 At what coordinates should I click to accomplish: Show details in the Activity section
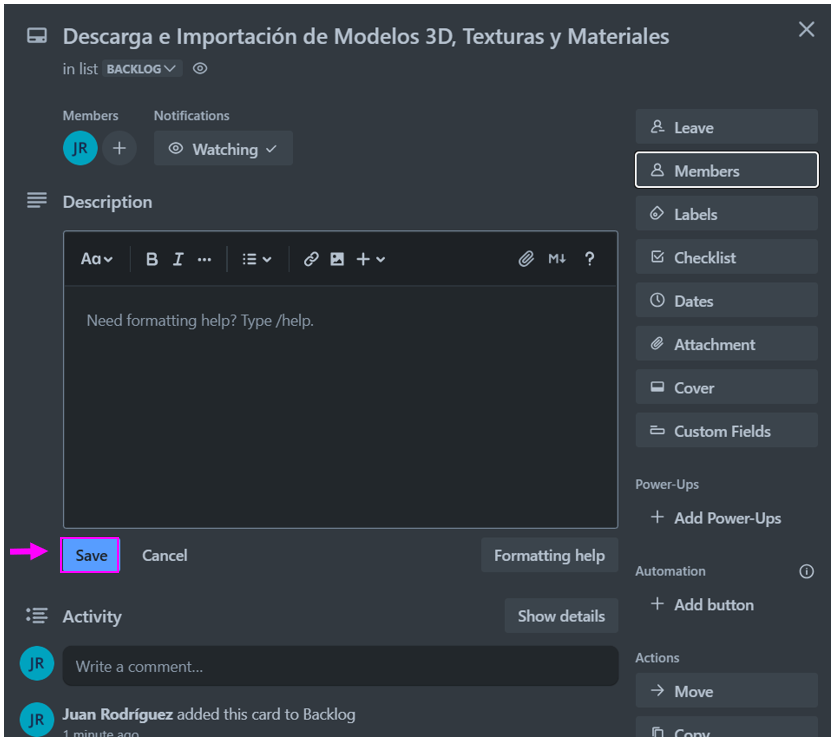(561, 616)
